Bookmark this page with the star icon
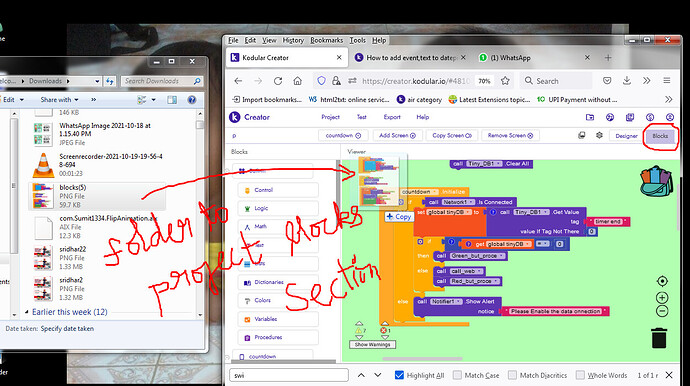690x386 pixels. pos(505,81)
